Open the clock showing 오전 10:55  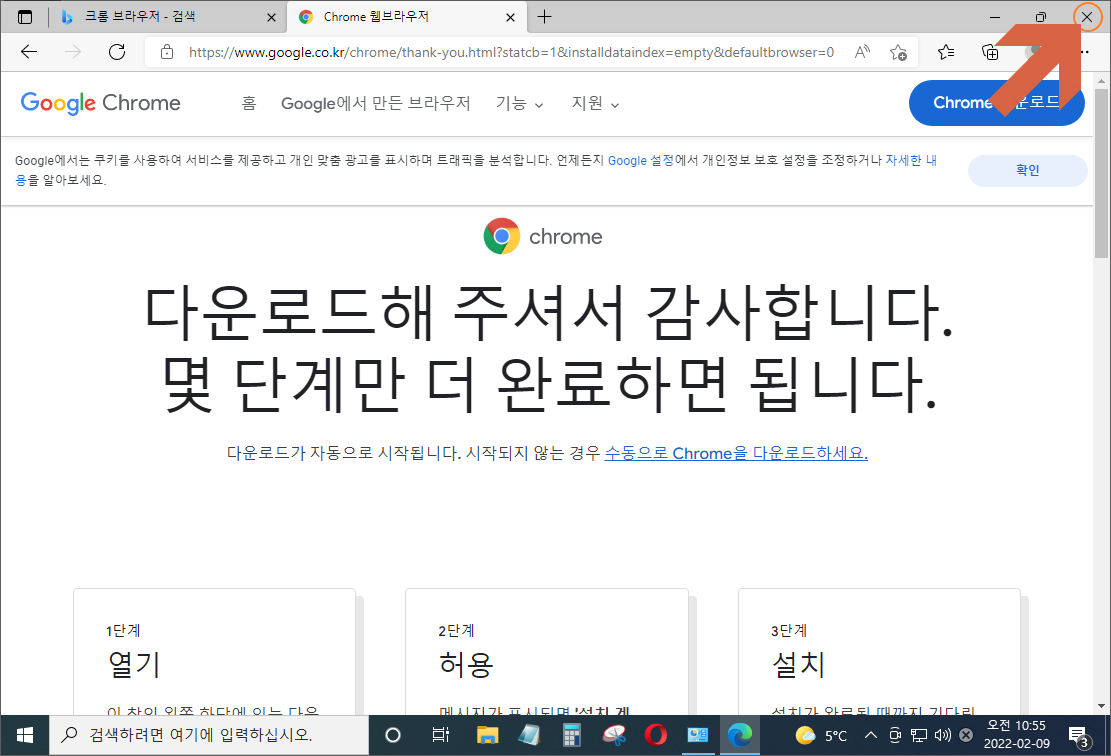[x=1017, y=735]
